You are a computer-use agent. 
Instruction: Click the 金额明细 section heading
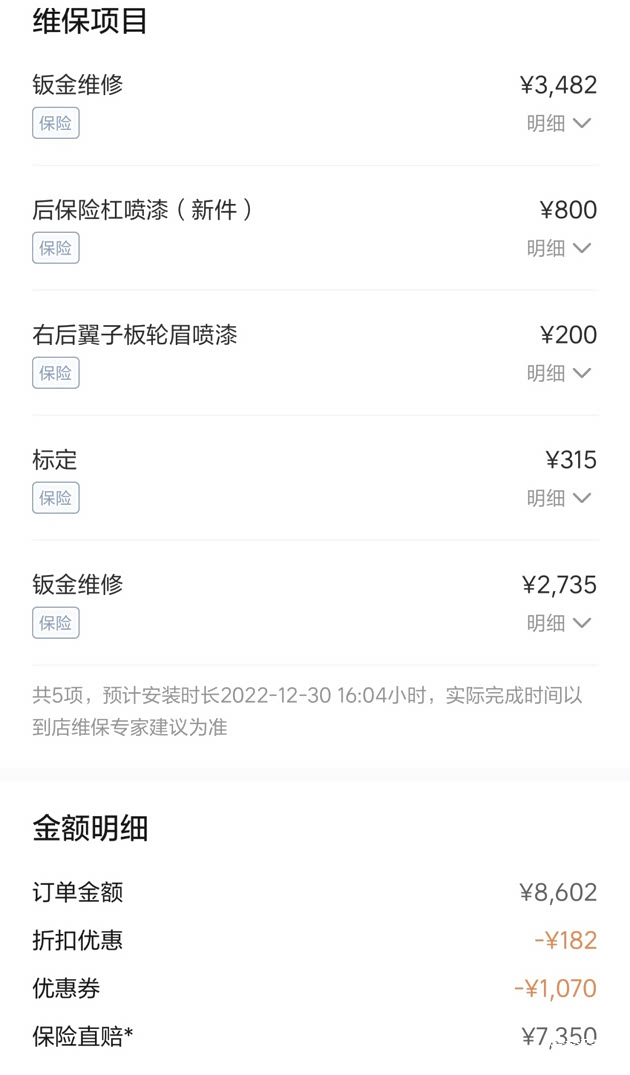[x=90, y=828]
